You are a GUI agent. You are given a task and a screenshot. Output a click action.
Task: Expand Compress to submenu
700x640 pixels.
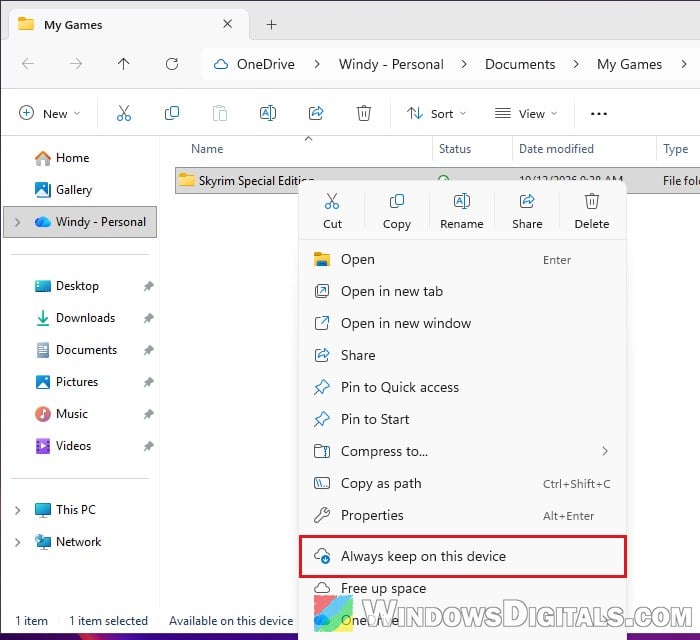coord(605,451)
